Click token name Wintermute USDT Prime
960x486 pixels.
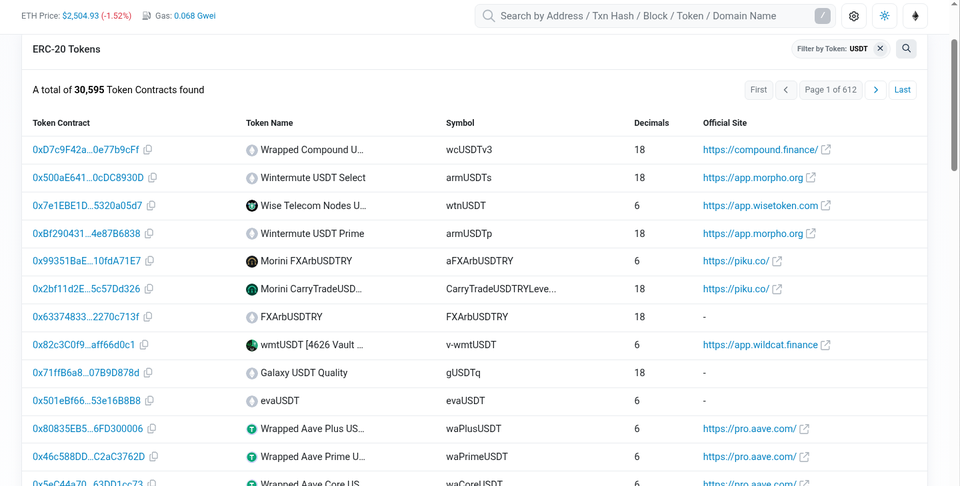click(x=312, y=234)
